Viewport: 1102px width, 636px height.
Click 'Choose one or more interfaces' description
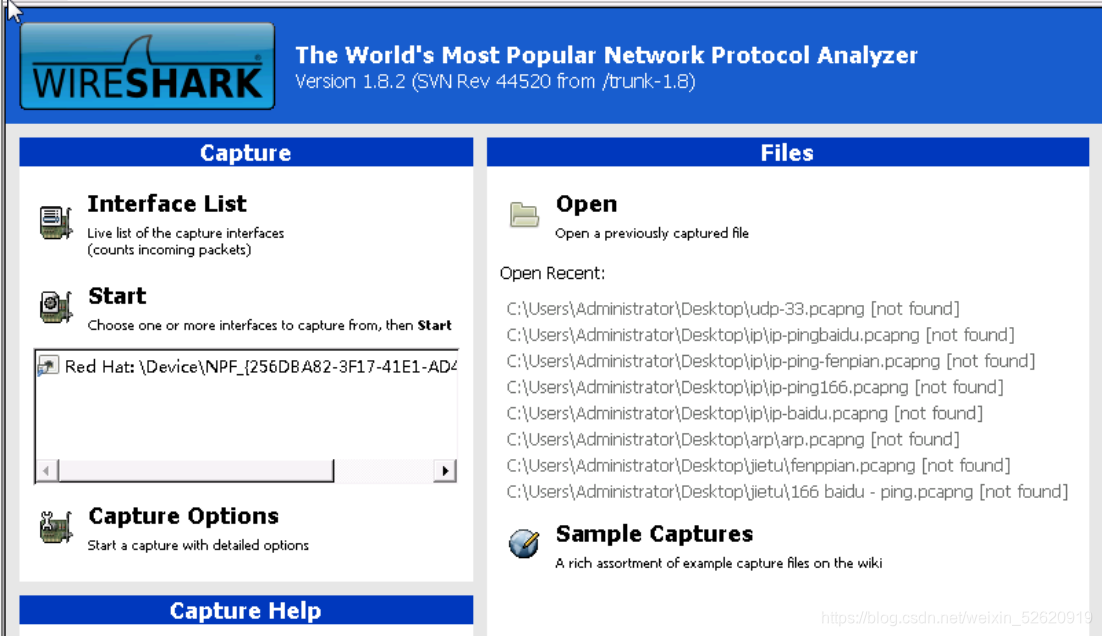[269, 325]
